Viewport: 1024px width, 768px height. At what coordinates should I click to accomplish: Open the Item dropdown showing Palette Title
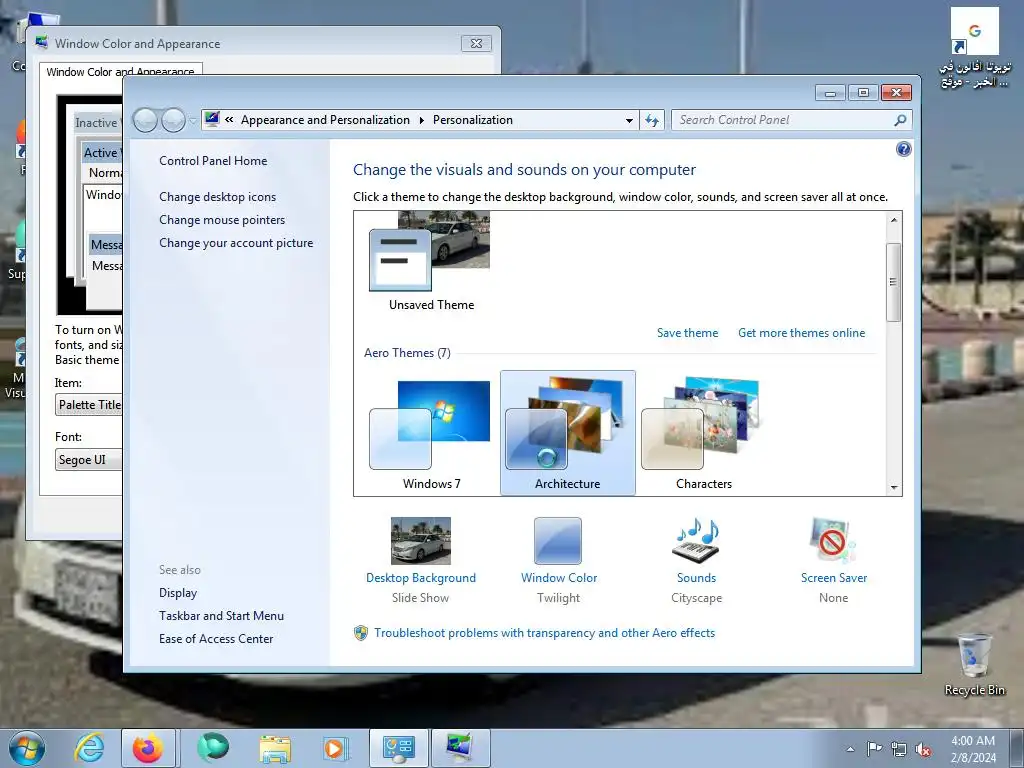[x=89, y=405]
